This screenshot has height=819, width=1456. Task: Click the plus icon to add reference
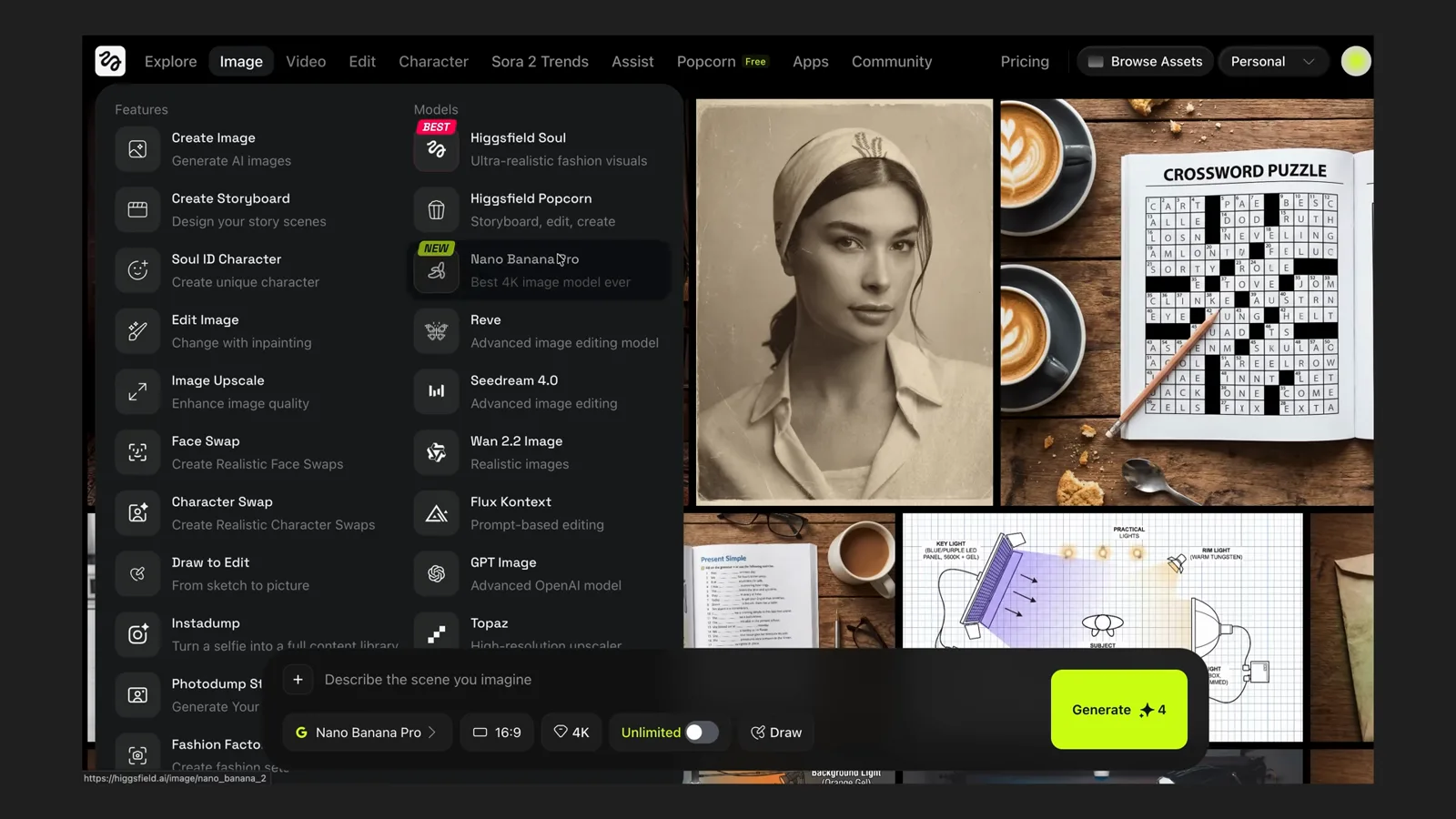pyautogui.click(x=298, y=680)
